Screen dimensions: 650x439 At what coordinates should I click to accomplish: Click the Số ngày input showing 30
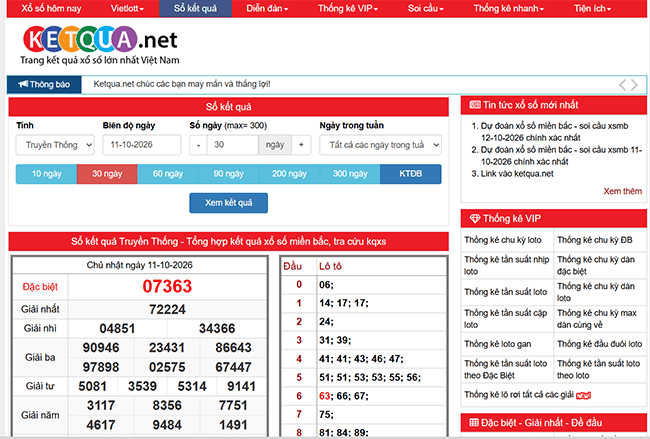click(233, 145)
